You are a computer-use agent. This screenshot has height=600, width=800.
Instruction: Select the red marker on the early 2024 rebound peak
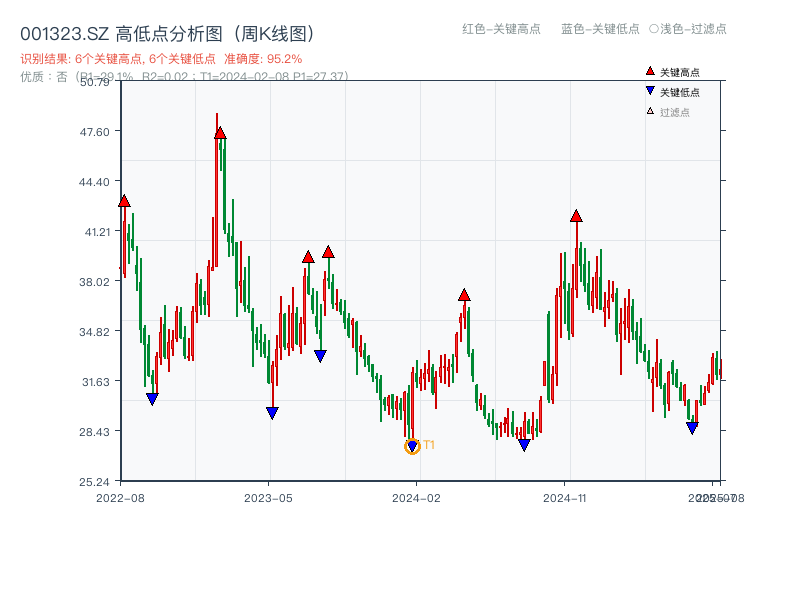click(x=464, y=293)
